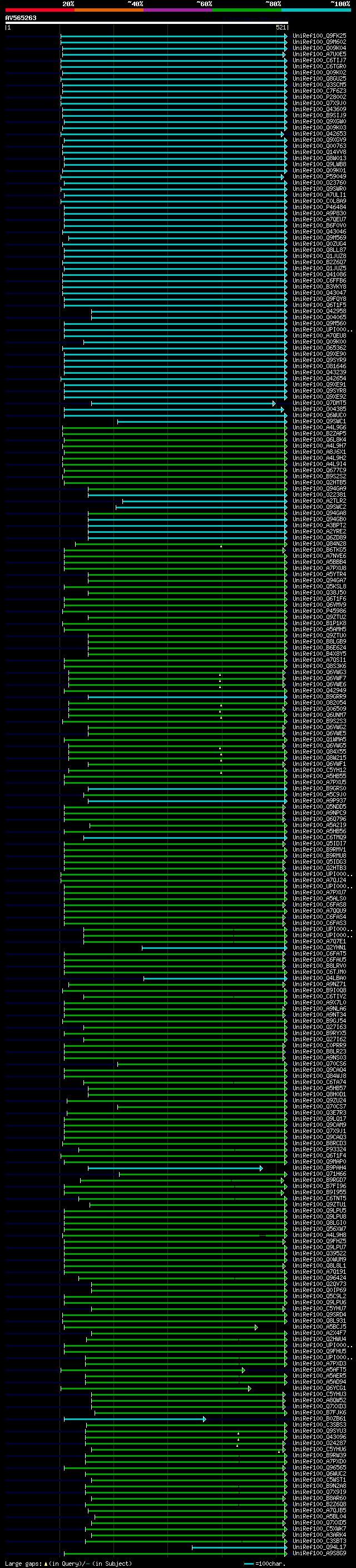Screen dimensions: 356x1568
Task: Click the =100char. scale legend
Action: pyautogui.click(x=264, y=1564)
